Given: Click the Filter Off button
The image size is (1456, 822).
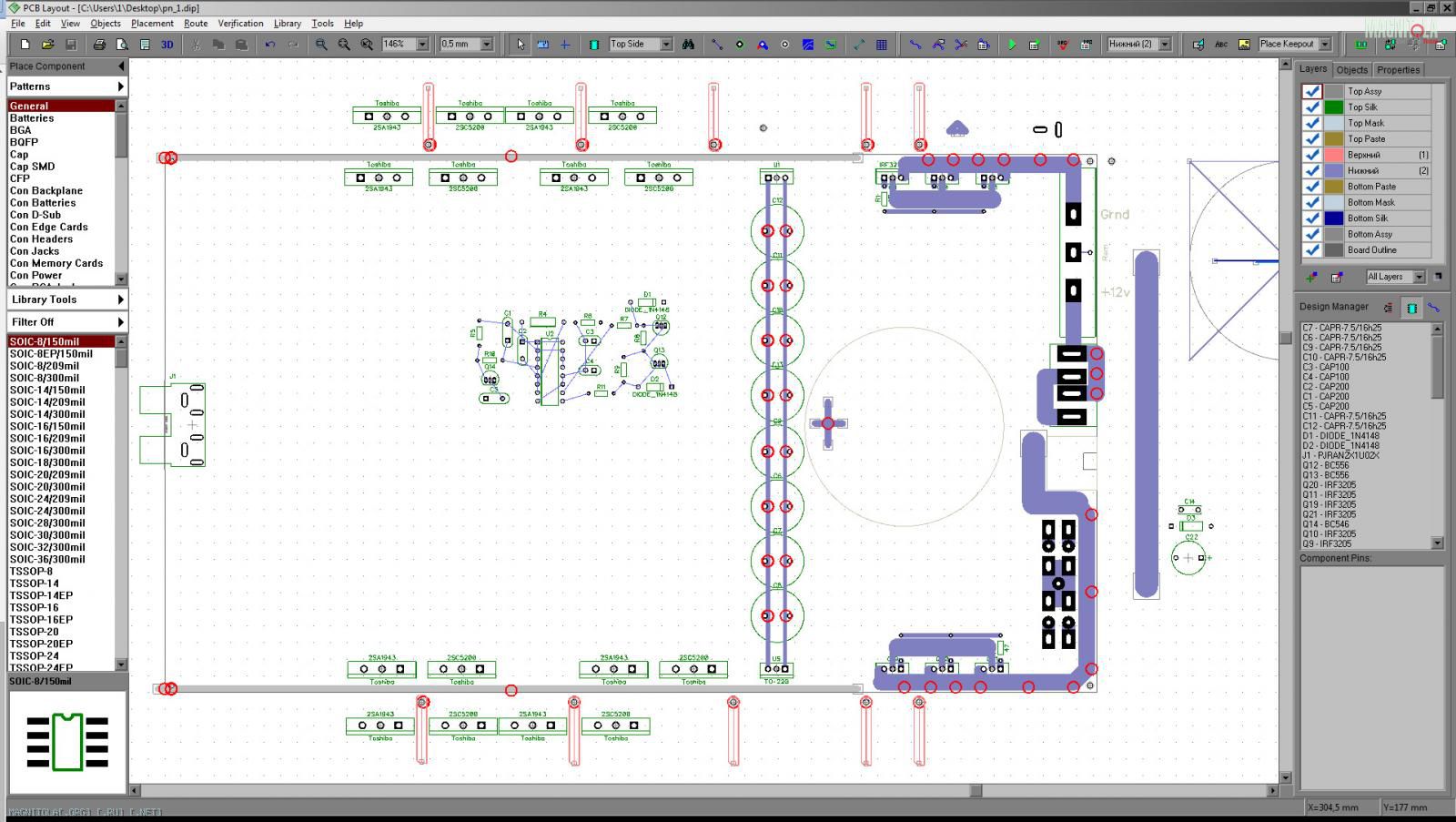Looking at the screenshot, I should click(66, 322).
